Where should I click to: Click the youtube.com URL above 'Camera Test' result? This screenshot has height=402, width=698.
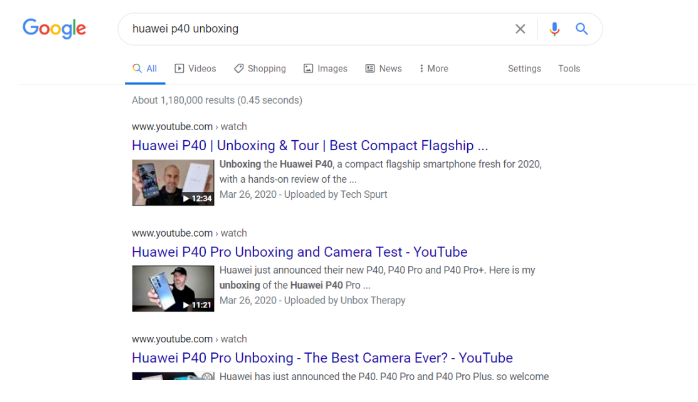click(x=189, y=233)
